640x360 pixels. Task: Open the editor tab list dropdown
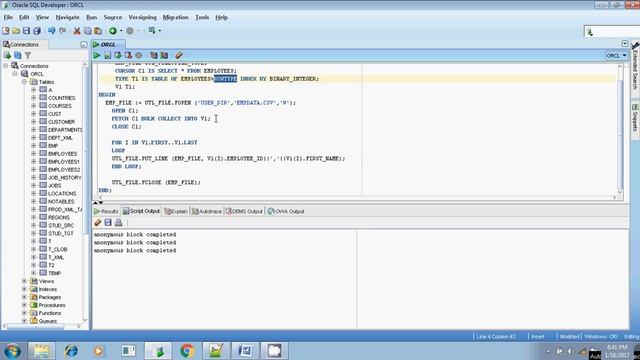click(624, 43)
